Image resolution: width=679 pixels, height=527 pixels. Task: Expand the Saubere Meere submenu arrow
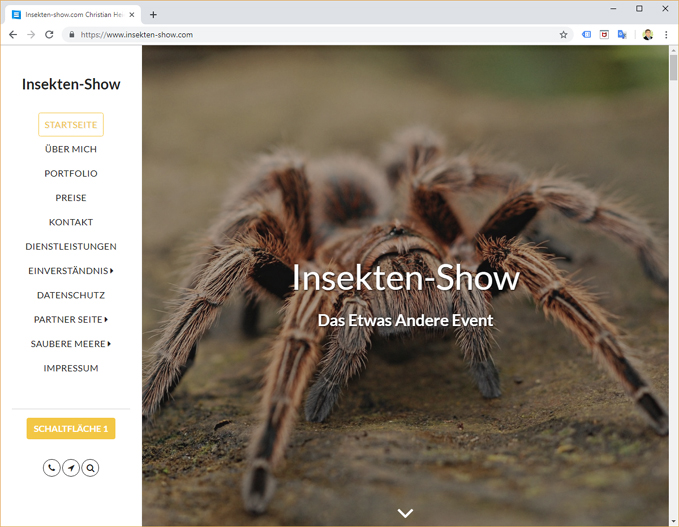[x=109, y=343]
